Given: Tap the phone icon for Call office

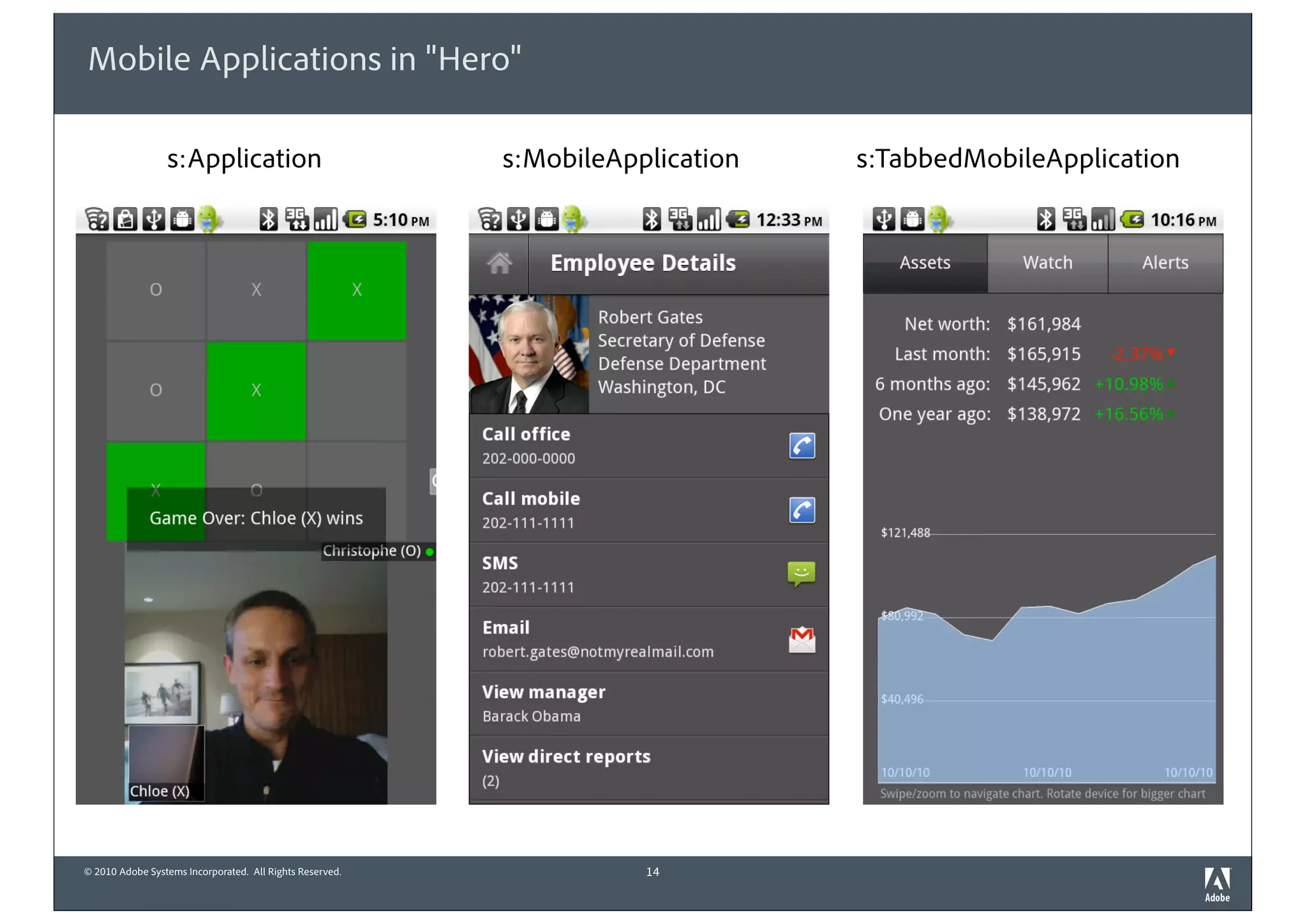Looking at the screenshot, I should (802, 445).
